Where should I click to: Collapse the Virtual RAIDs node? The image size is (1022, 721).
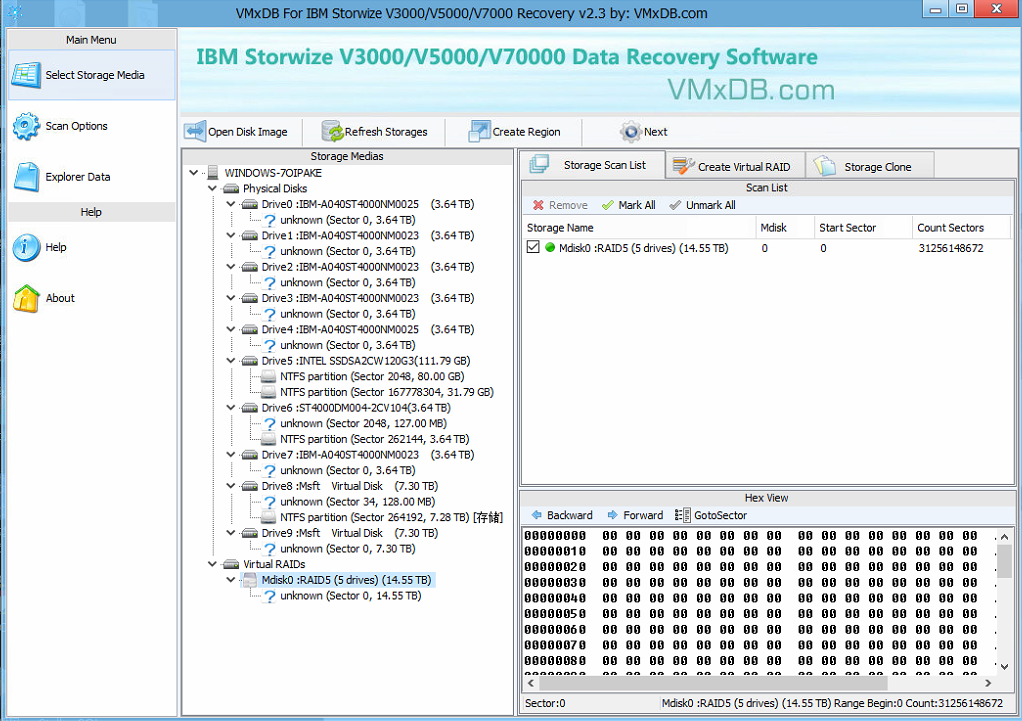pyautogui.click(x=212, y=564)
